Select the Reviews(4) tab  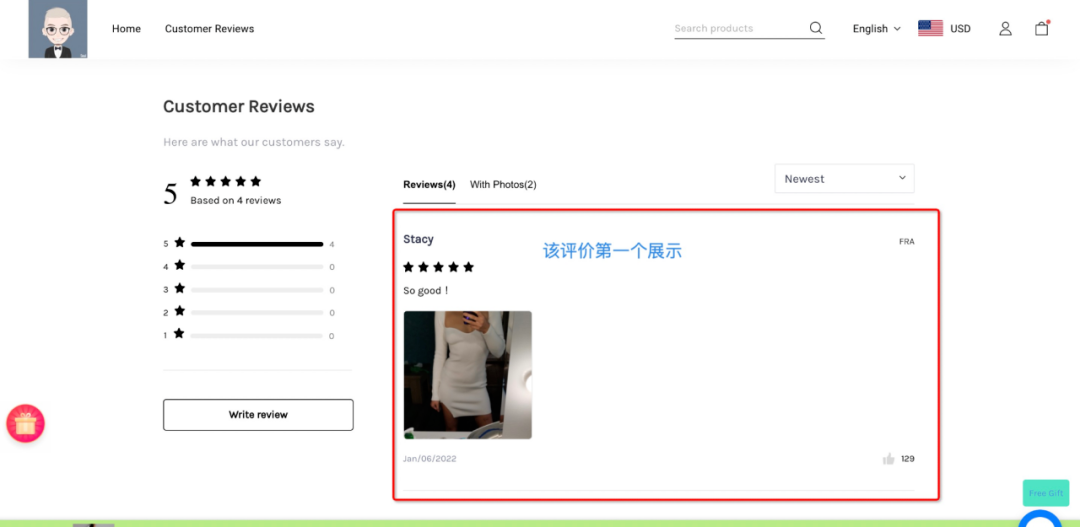(x=429, y=185)
